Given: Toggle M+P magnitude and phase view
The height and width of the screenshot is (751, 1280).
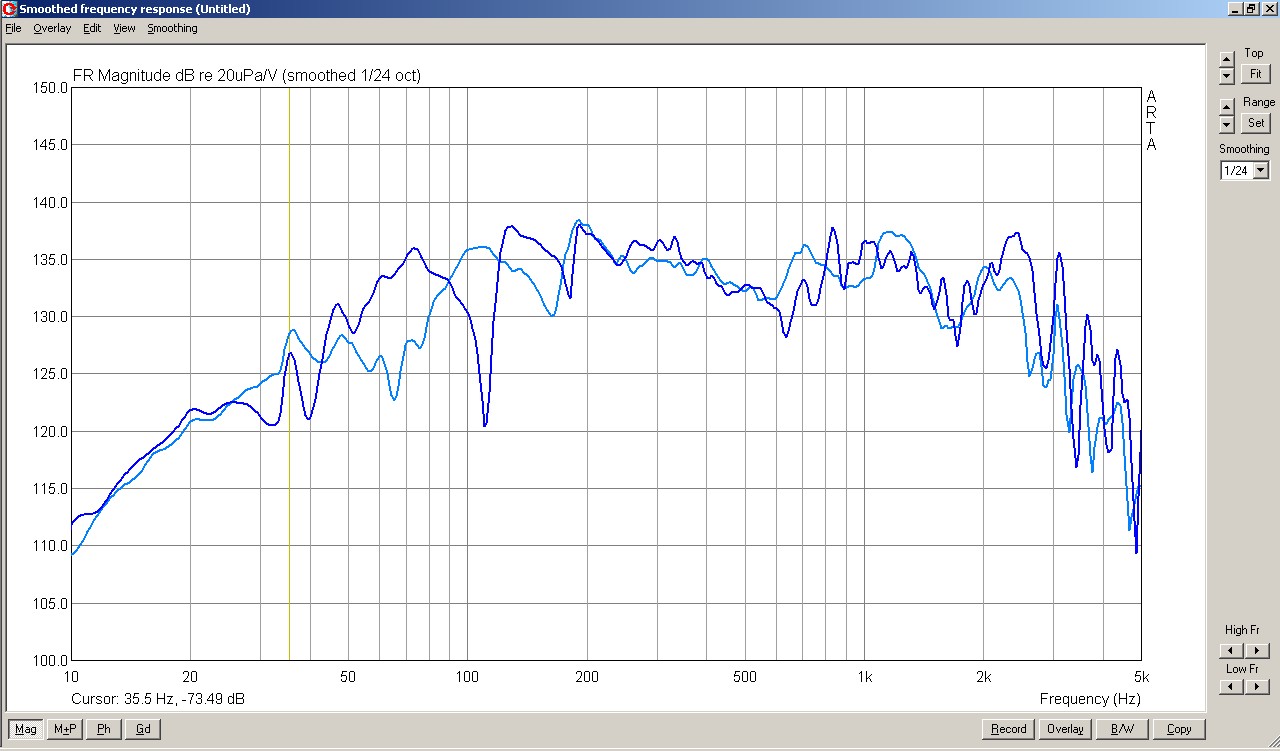Looking at the screenshot, I should point(65,729).
